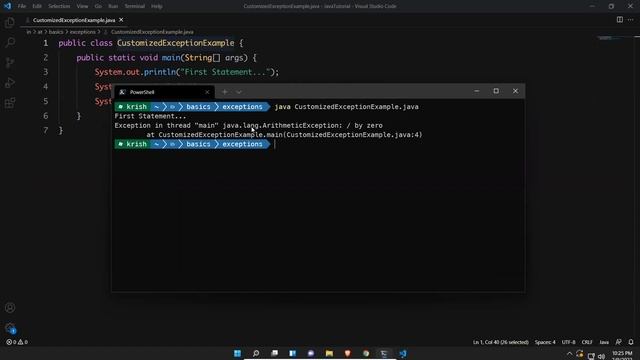The image size is (640, 360).
Task: Click the CustomizedExceptionExample class name in code
Action: click(176, 43)
